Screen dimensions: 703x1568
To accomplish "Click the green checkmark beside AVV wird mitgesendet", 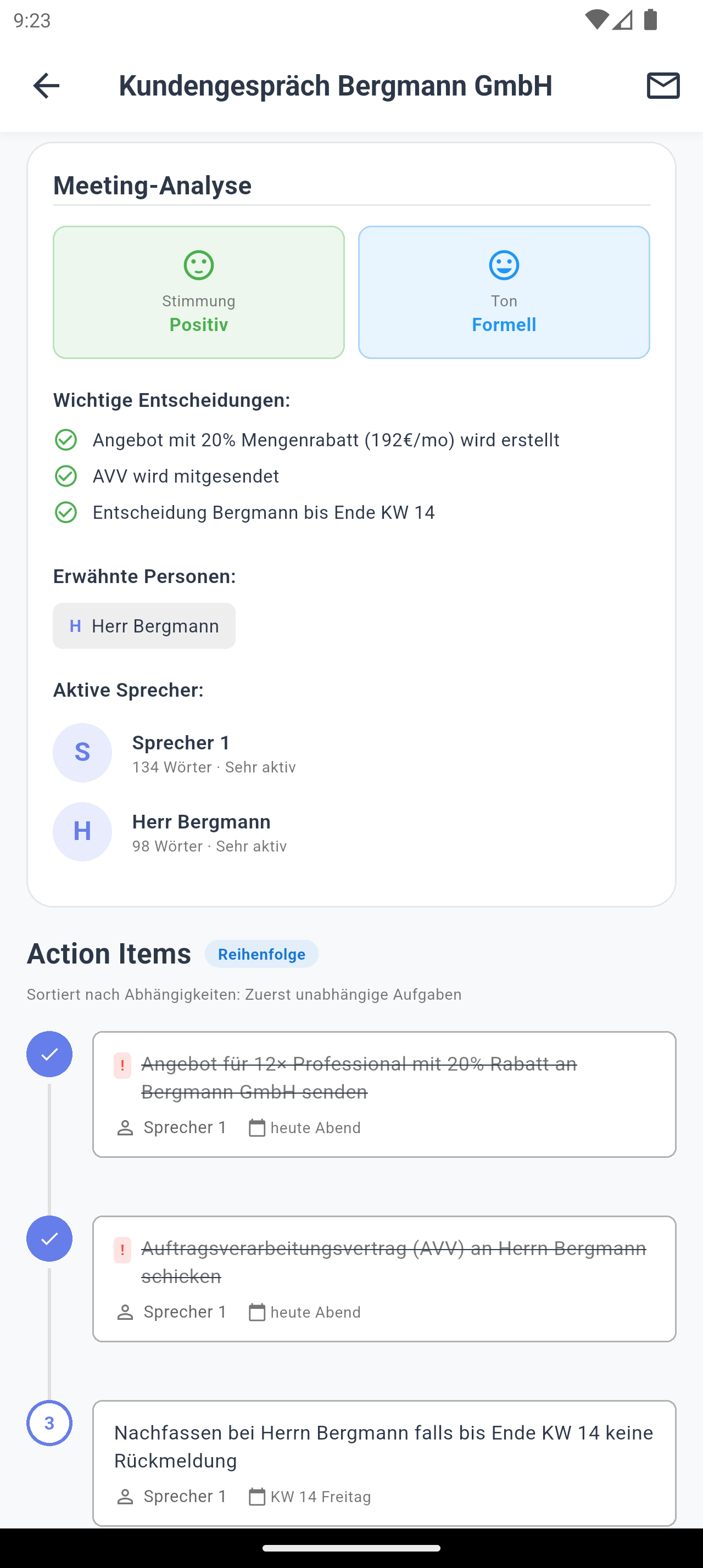I will (x=66, y=476).
